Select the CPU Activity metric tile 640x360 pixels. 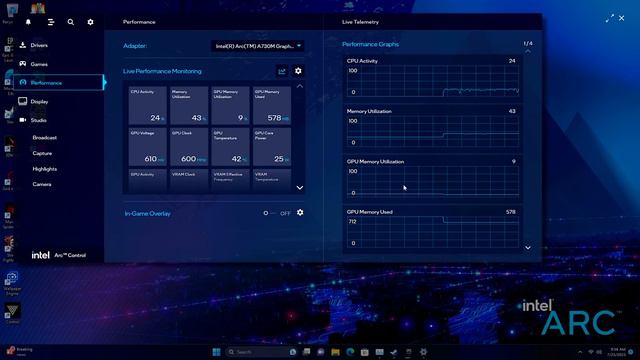point(147,105)
